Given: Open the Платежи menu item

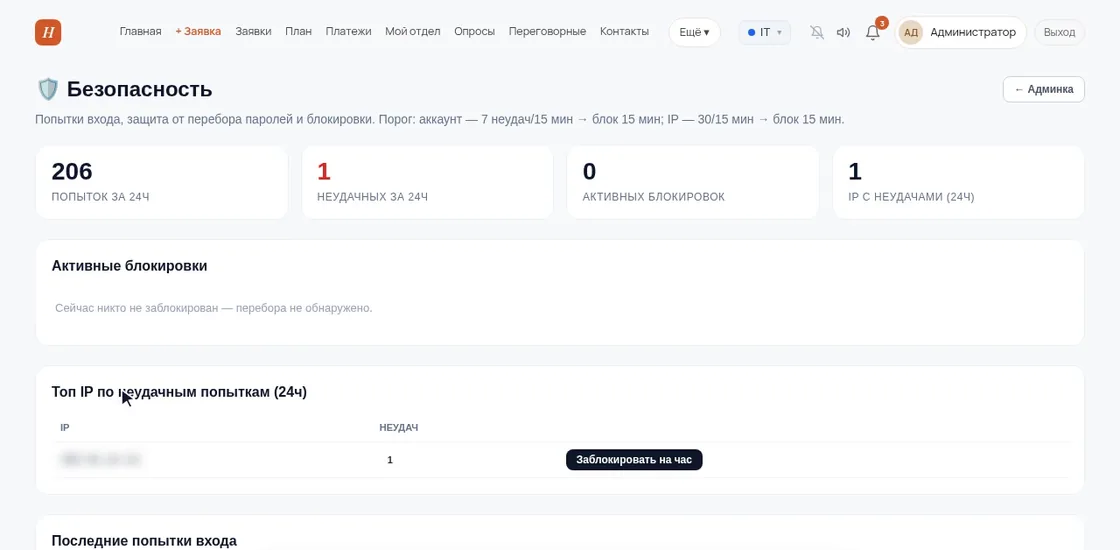Looking at the screenshot, I should [349, 31].
